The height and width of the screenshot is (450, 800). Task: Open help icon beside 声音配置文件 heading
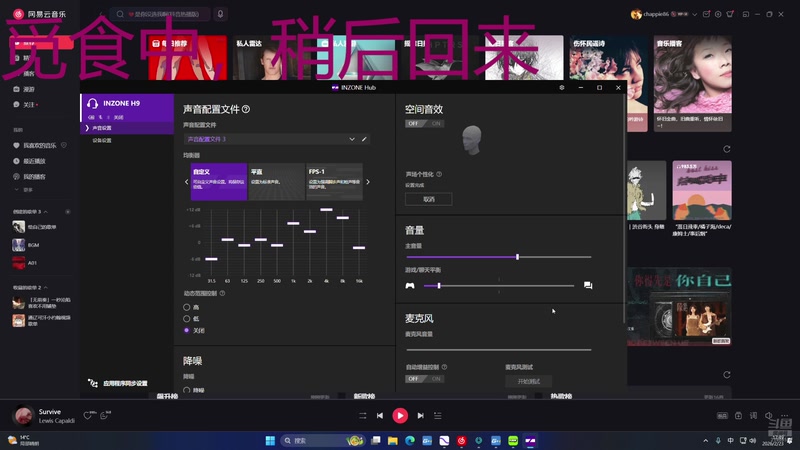(246, 109)
